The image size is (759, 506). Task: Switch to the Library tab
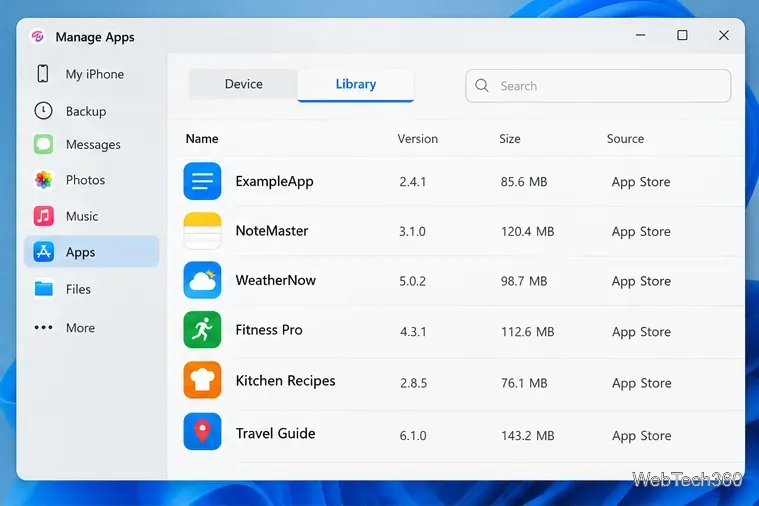[356, 85]
